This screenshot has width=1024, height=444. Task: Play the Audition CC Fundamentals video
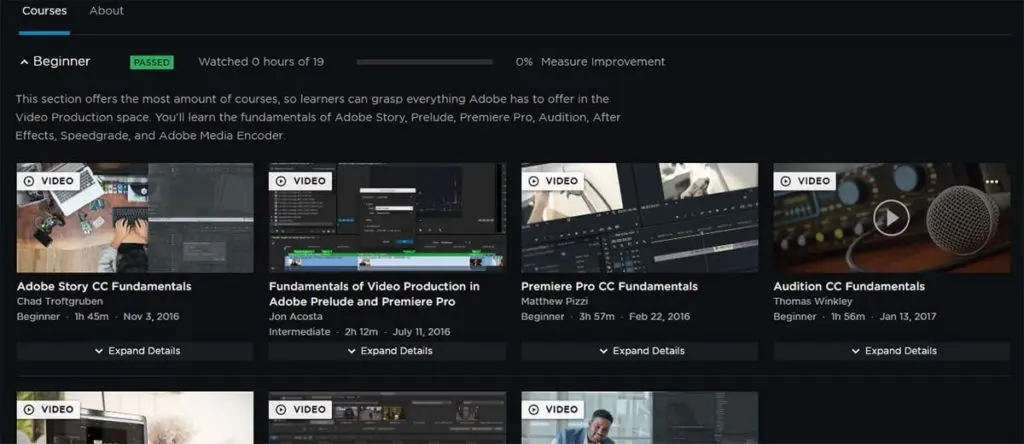(x=891, y=217)
